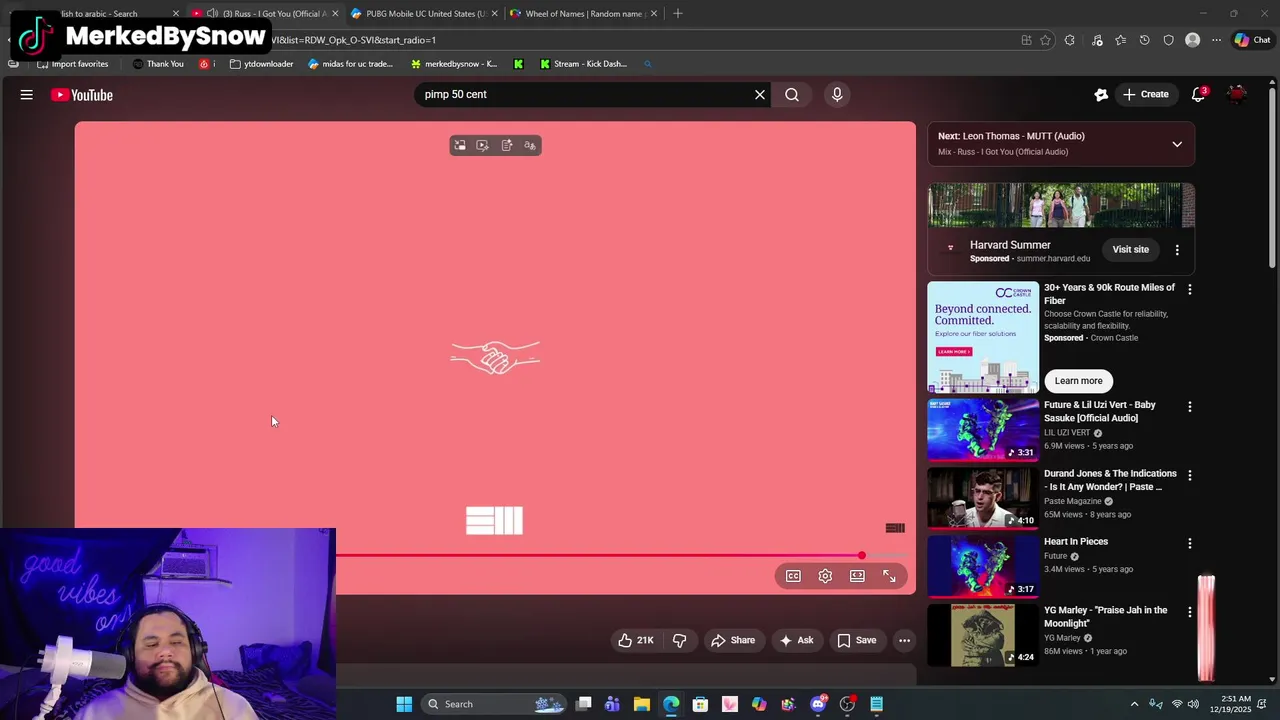Screen dimensions: 1280x720
Task: Switch the player to theater mode
Action: pos(857,576)
